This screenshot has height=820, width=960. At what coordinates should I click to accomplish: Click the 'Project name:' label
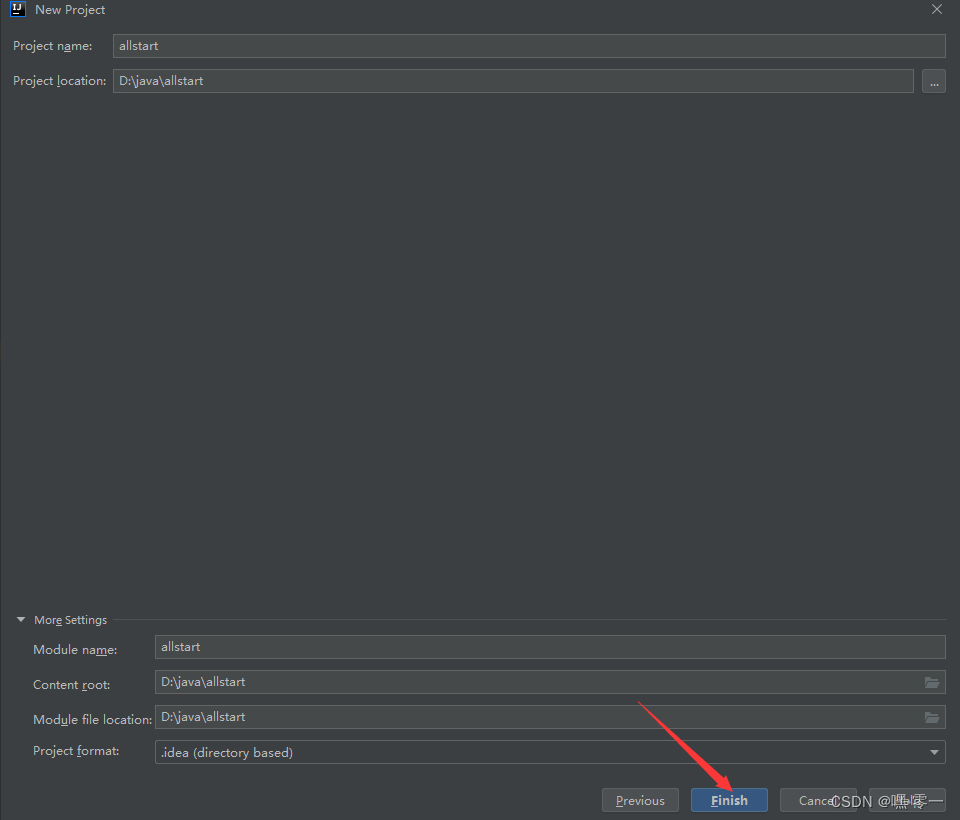coord(53,46)
